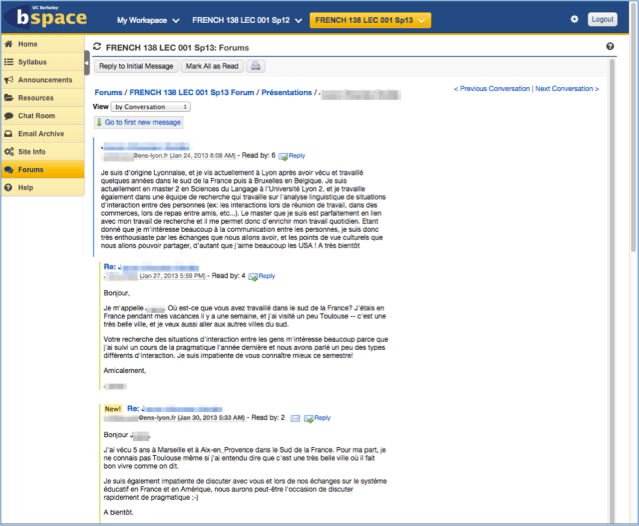
Task: Open the settings gear icon
Action: click(574, 19)
